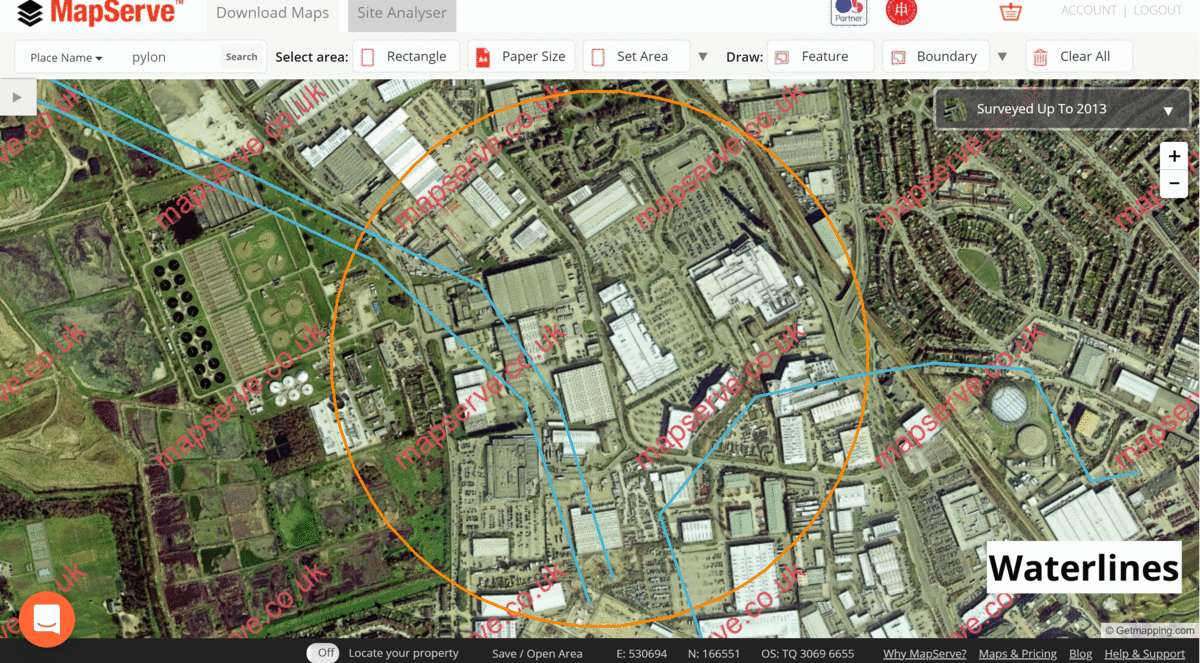Switch to the Download Maps tab
Image resolution: width=1200 pixels, height=663 pixels.
(x=272, y=13)
